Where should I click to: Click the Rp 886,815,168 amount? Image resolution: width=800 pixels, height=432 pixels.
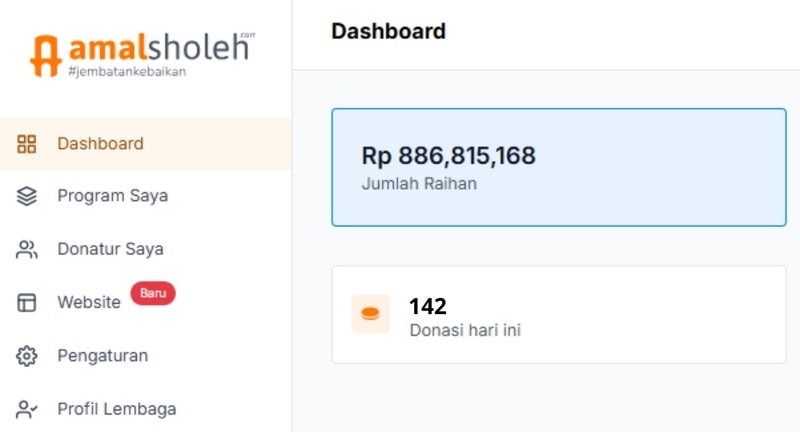(x=448, y=156)
